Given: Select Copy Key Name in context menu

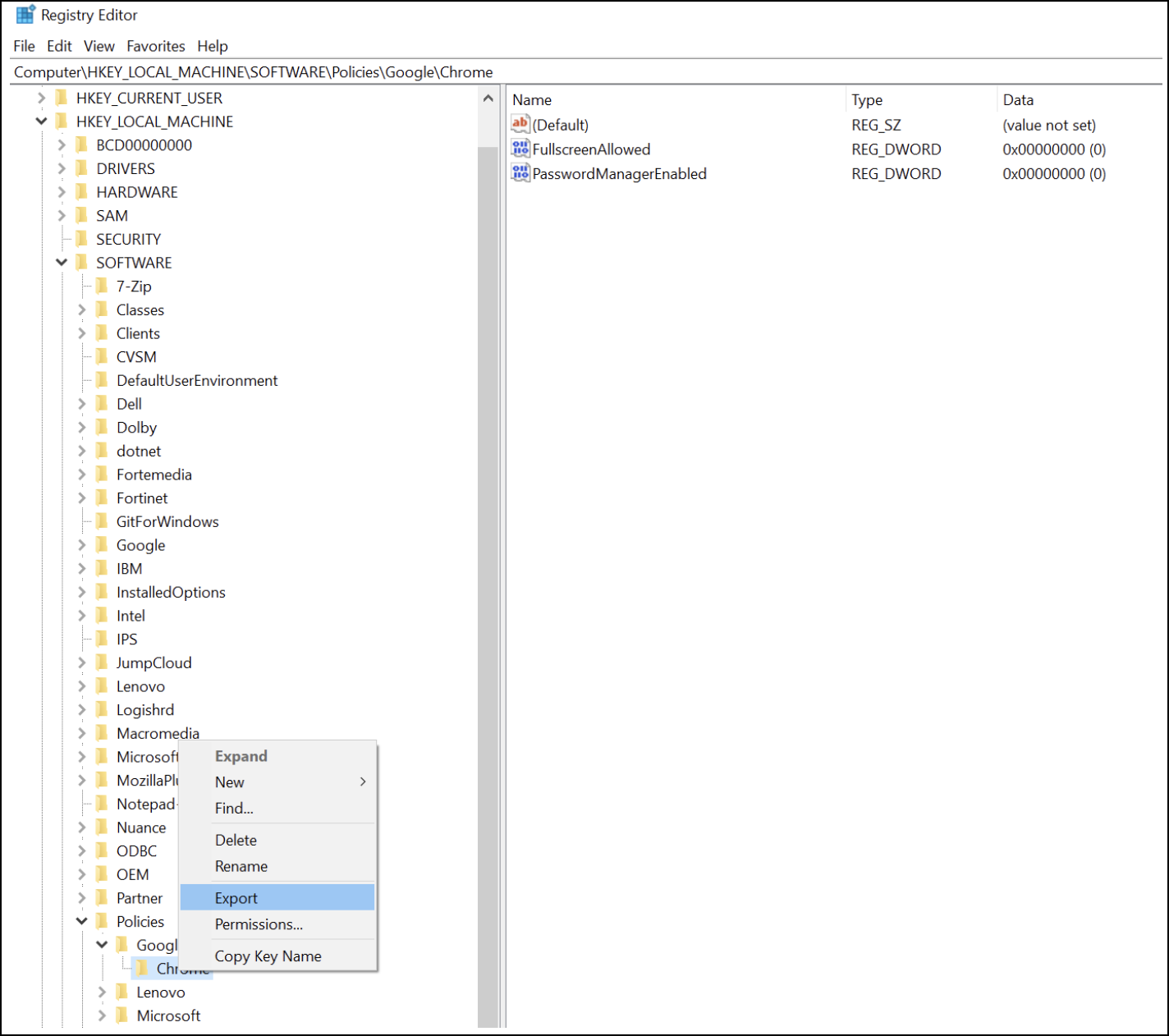Looking at the screenshot, I should (x=268, y=956).
